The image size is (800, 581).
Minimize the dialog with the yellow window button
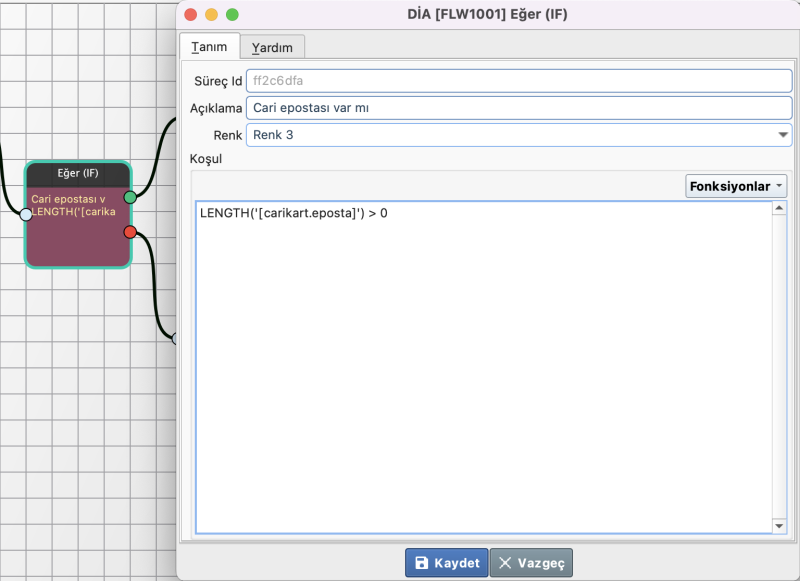(x=212, y=15)
